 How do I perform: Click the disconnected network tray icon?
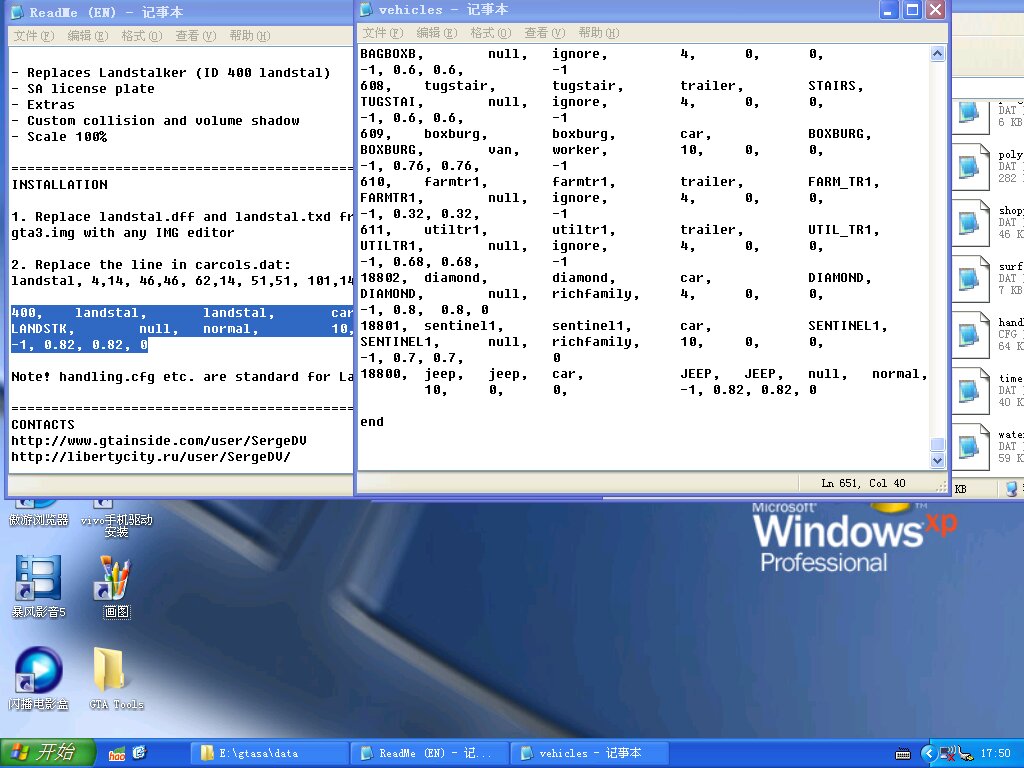(945, 753)
